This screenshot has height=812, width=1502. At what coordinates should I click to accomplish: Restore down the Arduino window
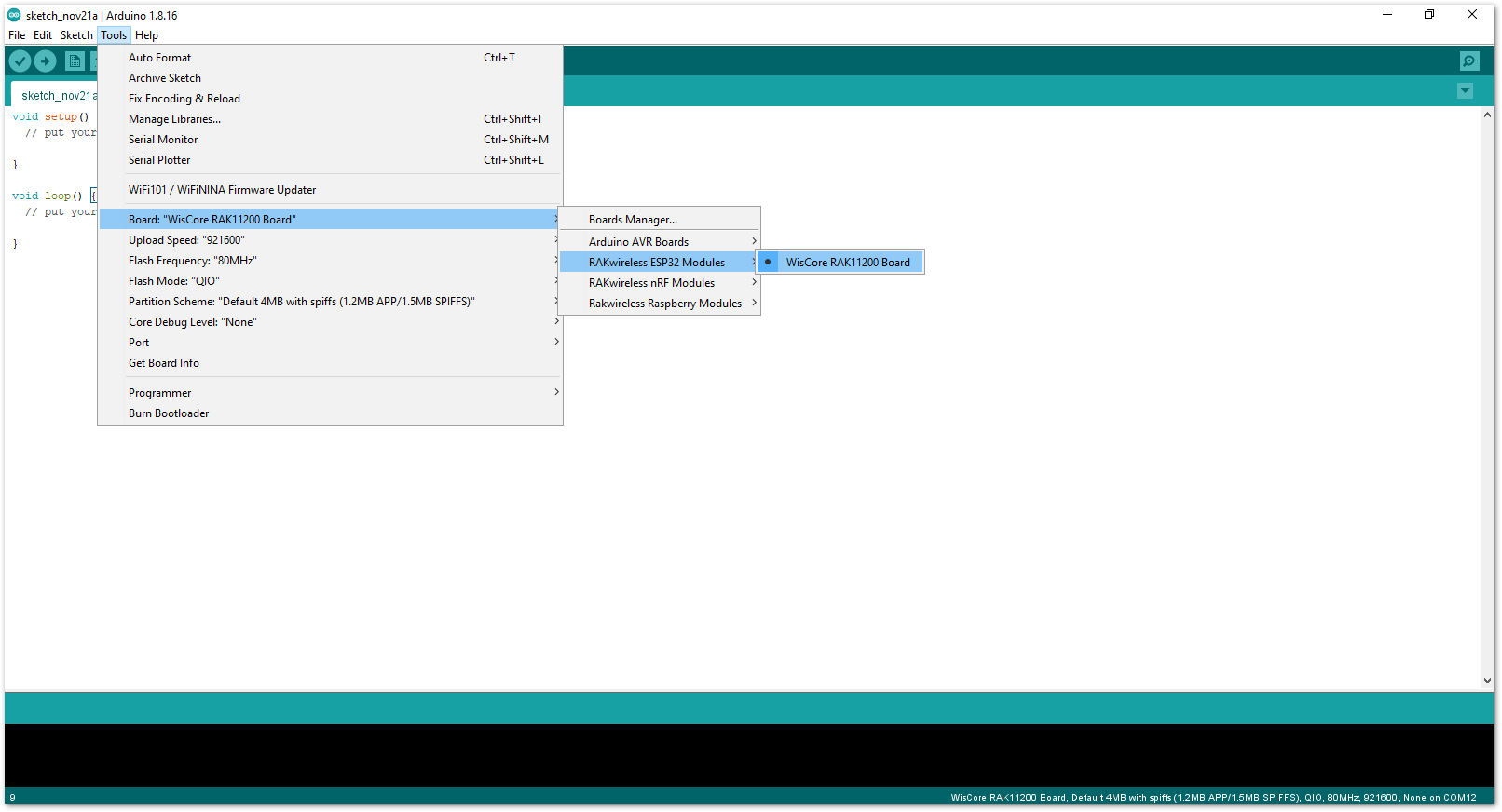point(1429,15)
